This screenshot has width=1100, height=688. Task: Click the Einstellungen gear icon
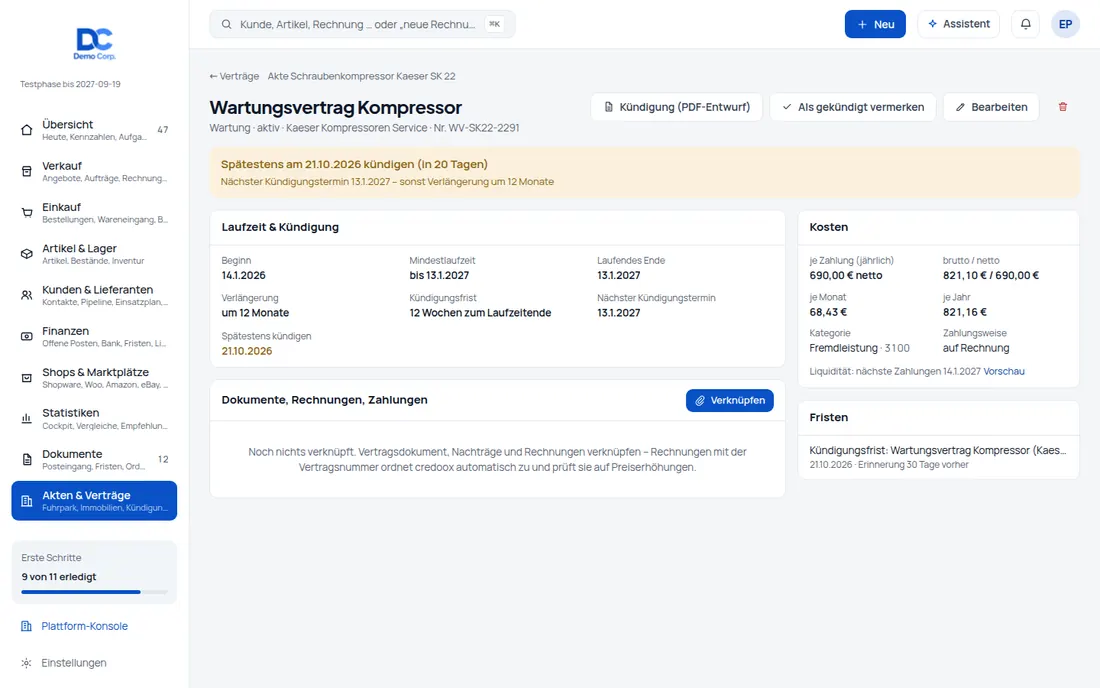point(26,663)
